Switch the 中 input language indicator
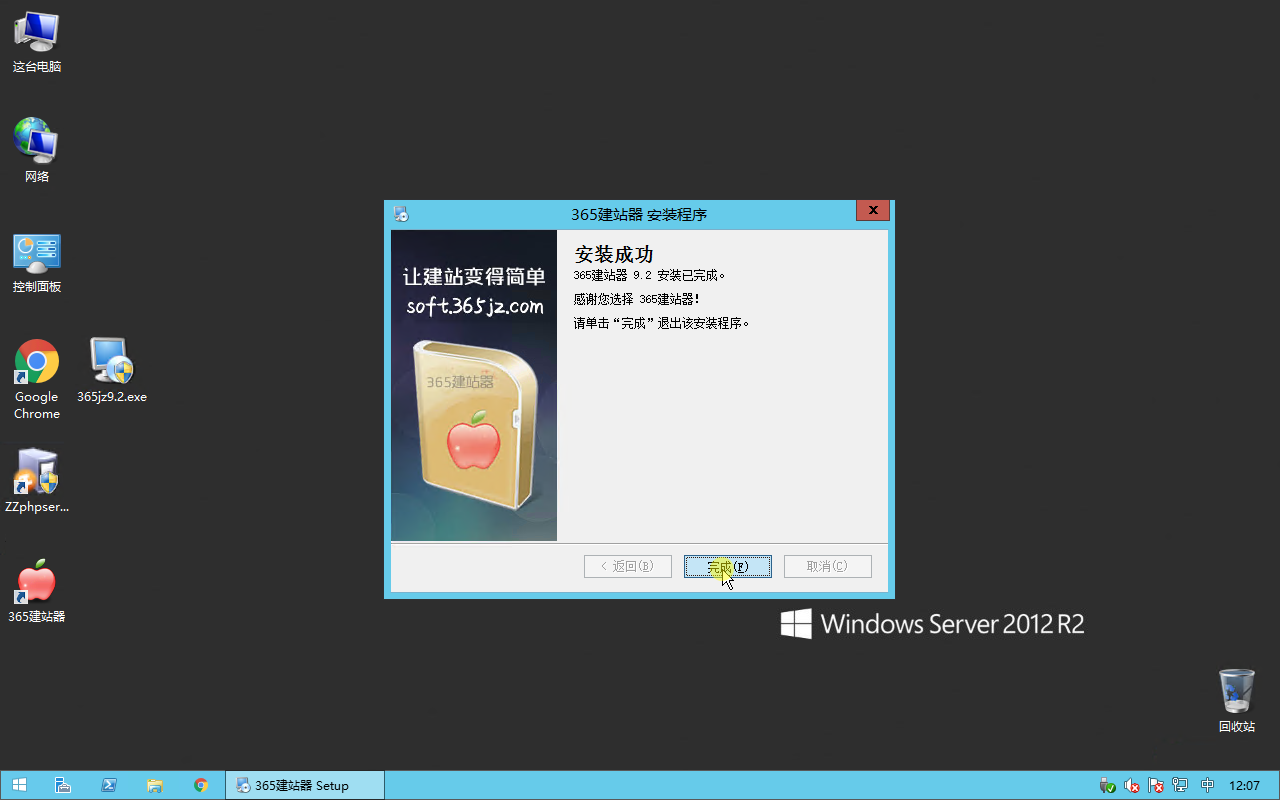1280x800 pixels. 1207,786
